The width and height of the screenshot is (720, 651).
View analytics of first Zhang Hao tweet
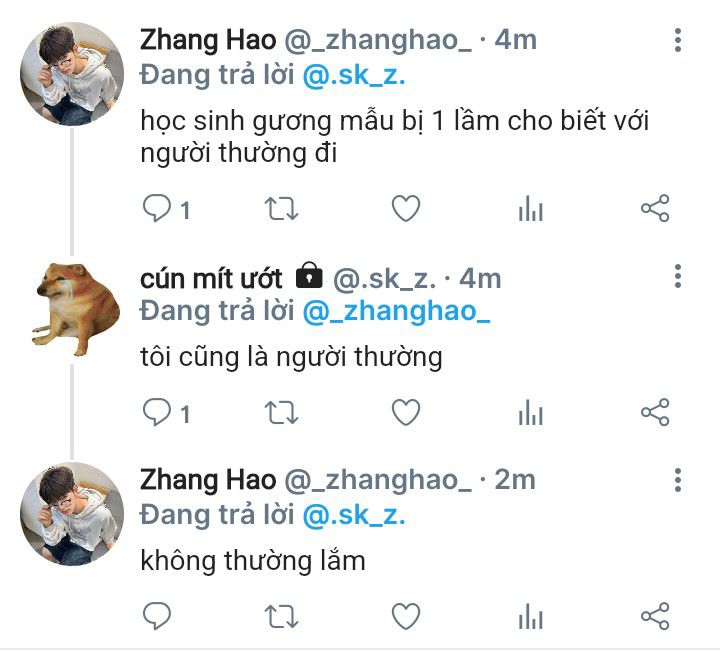coord(531,209)
